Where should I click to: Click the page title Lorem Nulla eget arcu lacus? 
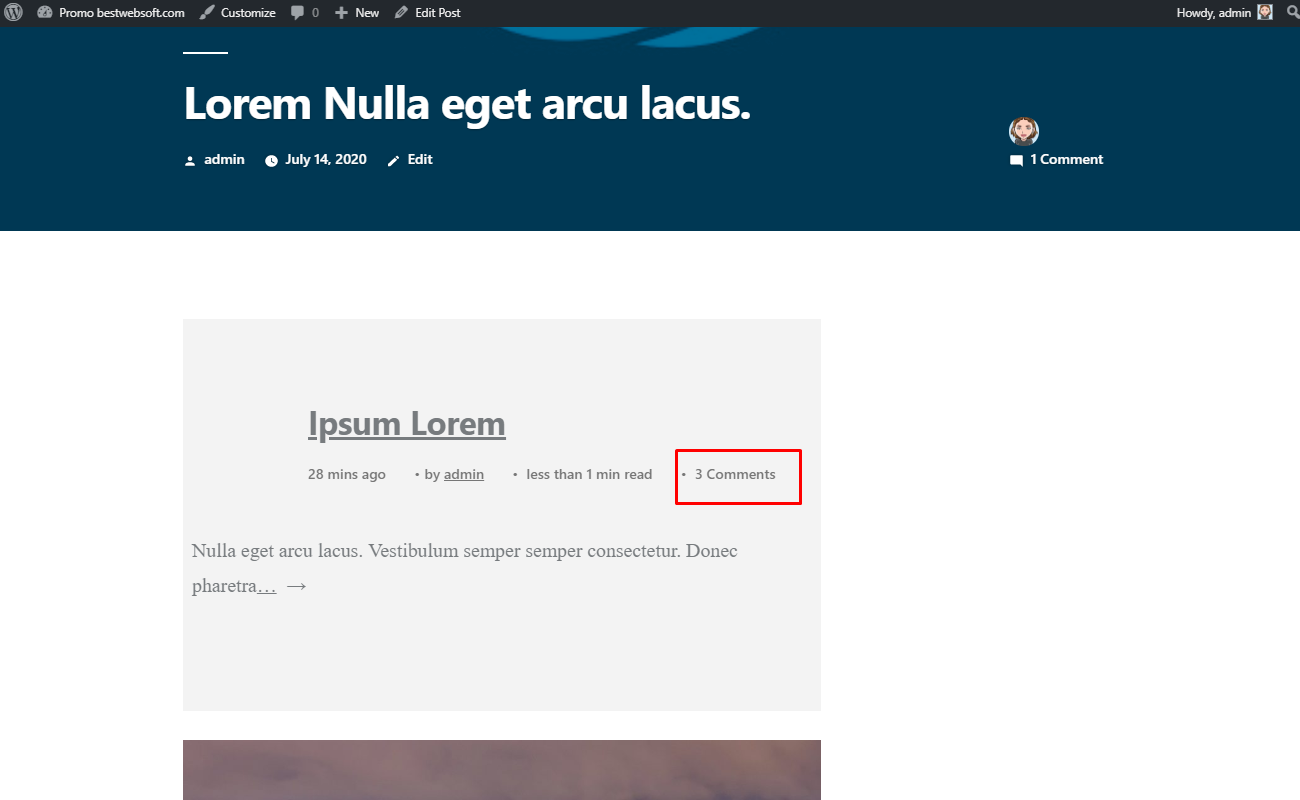(x=467, y=104)
